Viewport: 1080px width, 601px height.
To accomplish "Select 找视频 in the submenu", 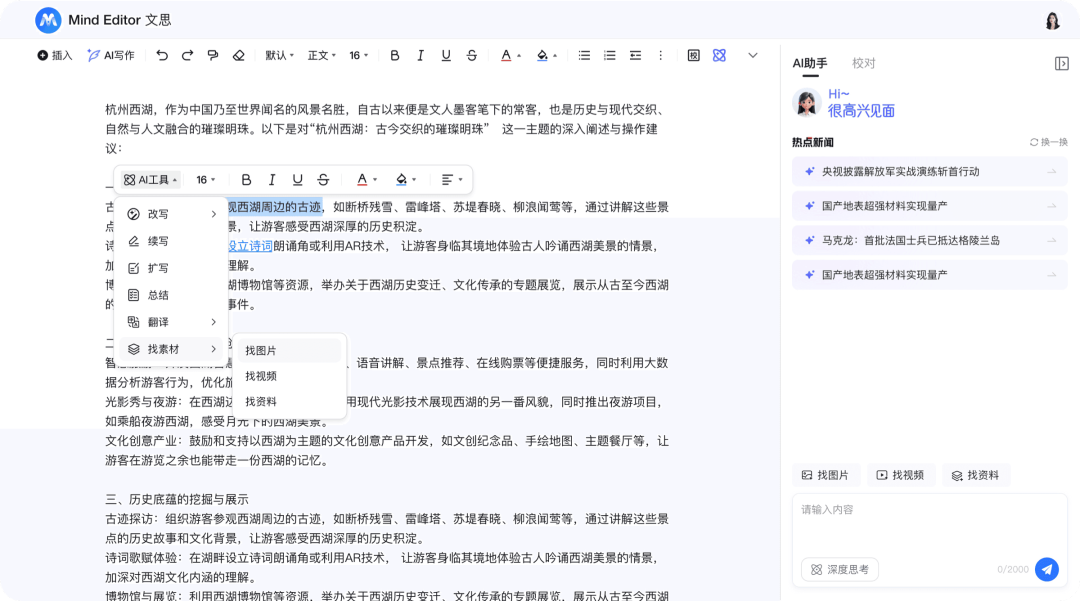I will pos(289,376).
